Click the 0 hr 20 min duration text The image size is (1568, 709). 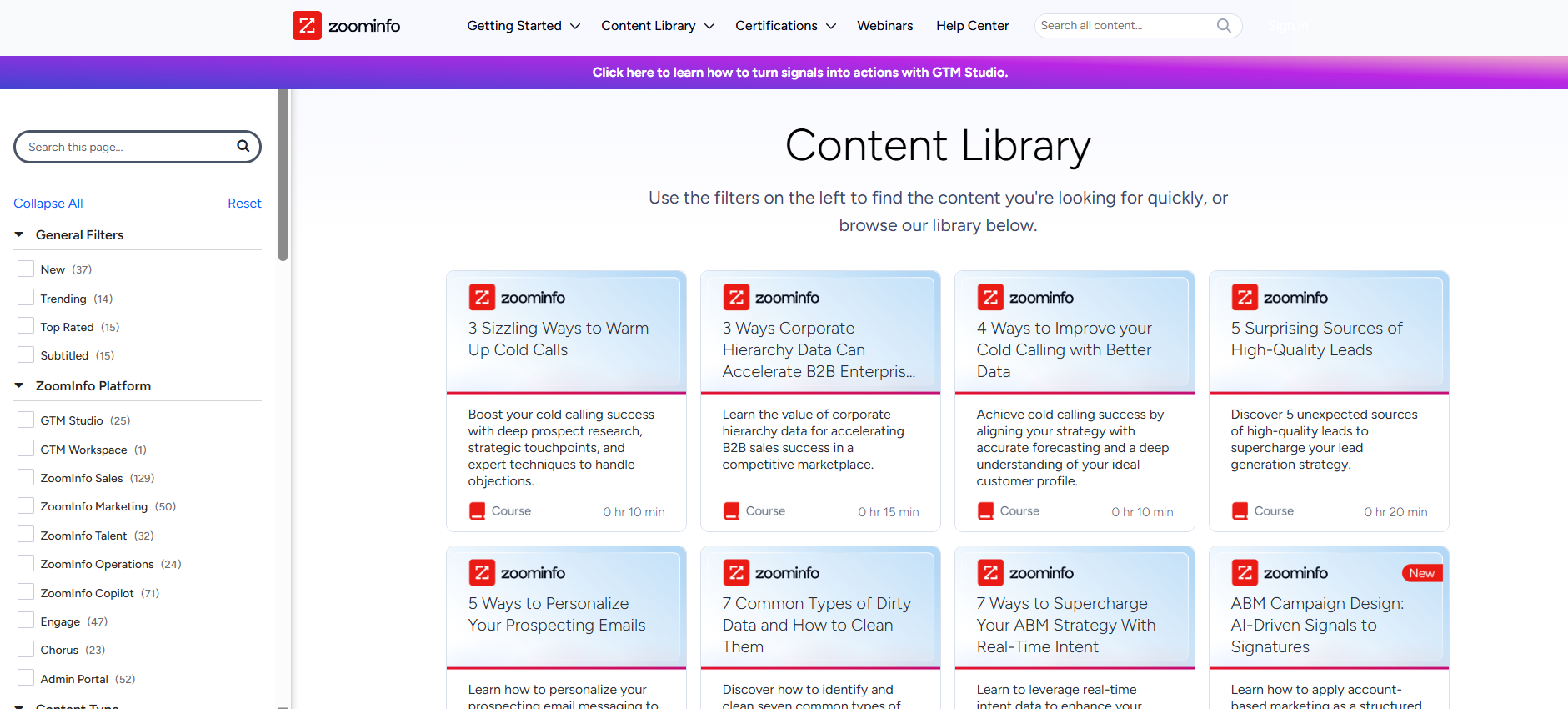pyautogui.click(x=1395, y=512)
